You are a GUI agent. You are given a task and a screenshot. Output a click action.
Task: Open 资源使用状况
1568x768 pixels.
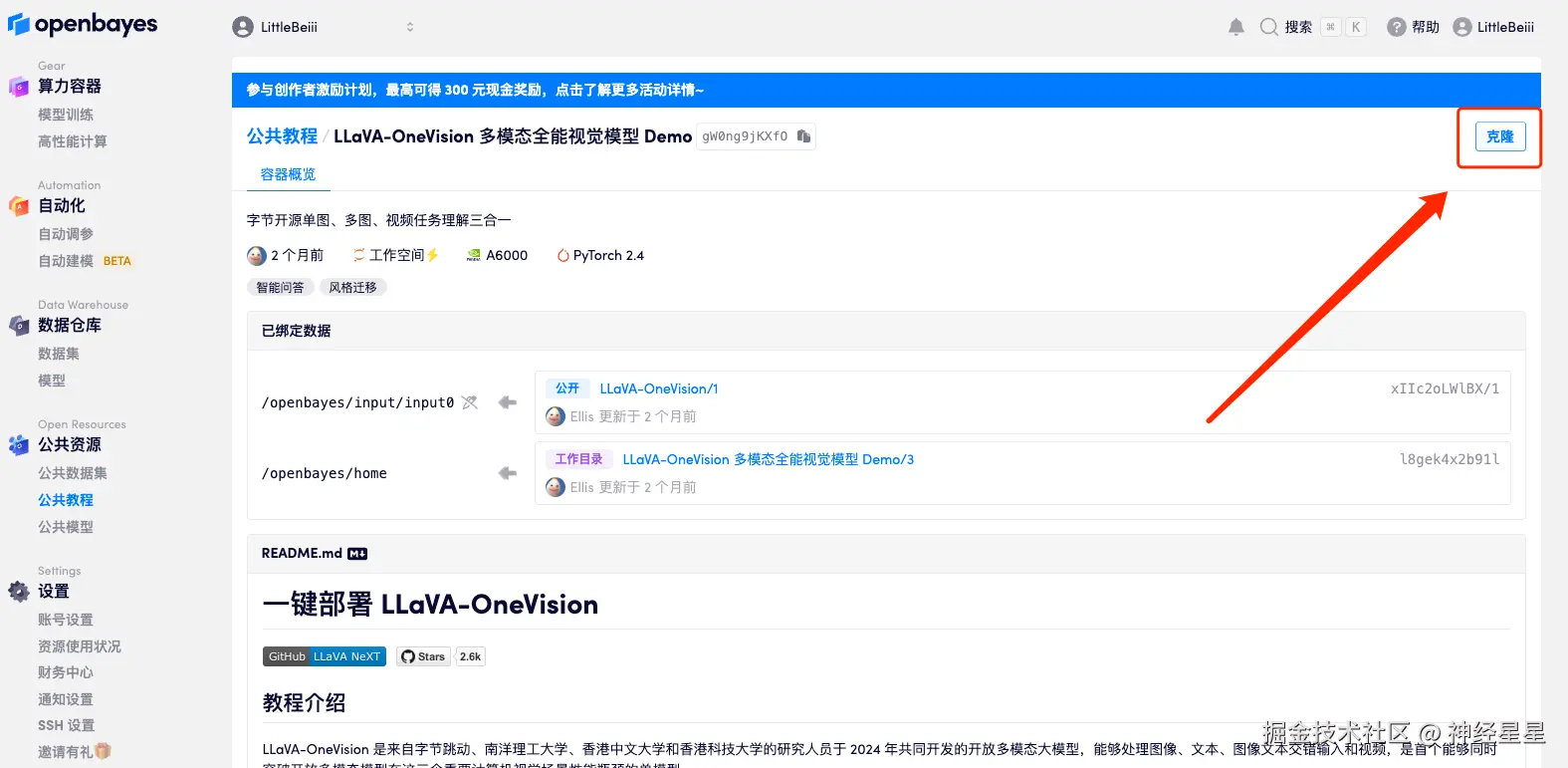pyautogui.click(x=80, y=646)
